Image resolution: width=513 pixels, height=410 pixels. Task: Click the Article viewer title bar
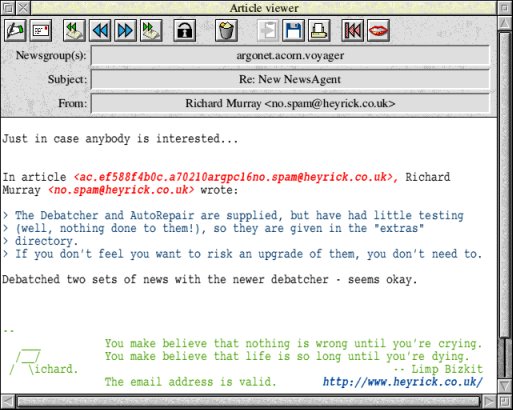[x=264, y=8]
